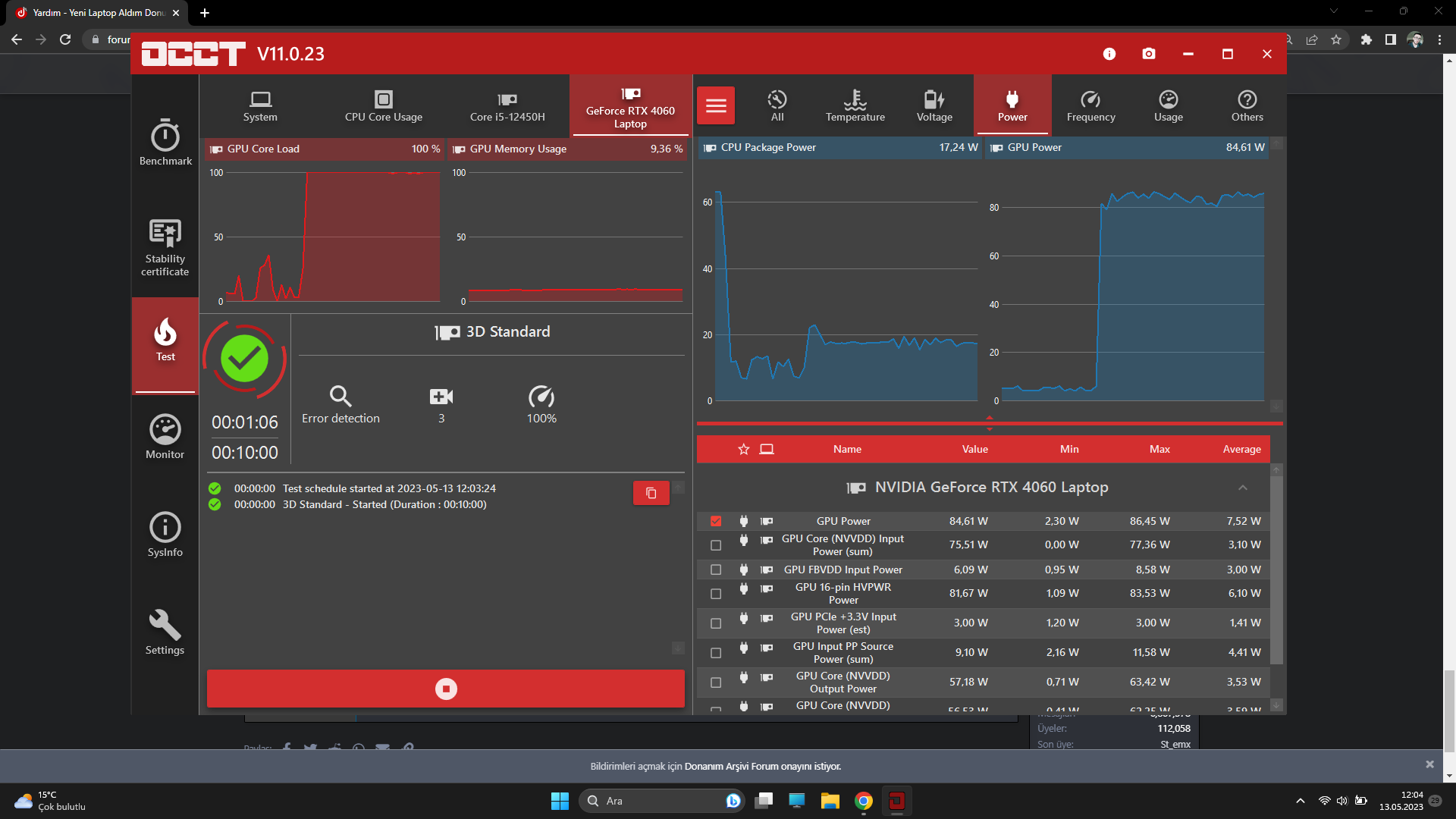Switch to CPU Core Usage tab
Image resolution: width=1456 pixels, height=819 pixels.
pyautogui.click(x=384, y=106)
